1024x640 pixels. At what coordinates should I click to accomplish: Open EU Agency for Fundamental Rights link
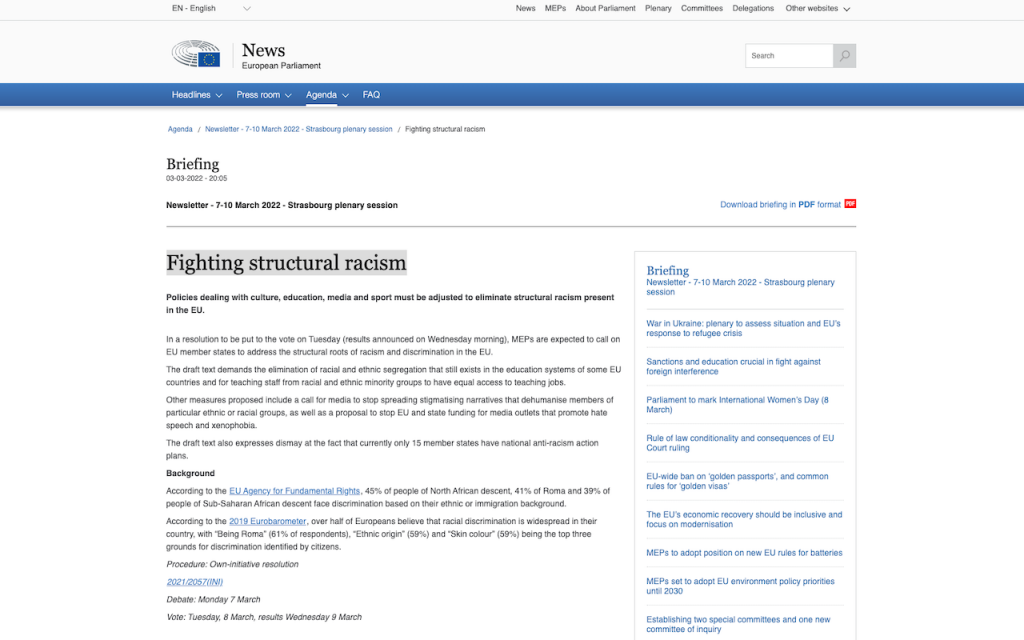294,491
